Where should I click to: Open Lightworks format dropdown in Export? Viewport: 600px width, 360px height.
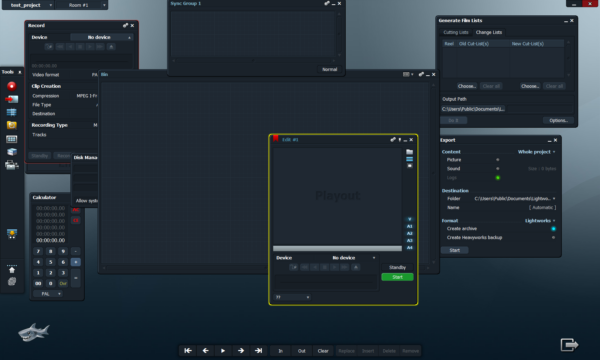[x=540, y=221]
